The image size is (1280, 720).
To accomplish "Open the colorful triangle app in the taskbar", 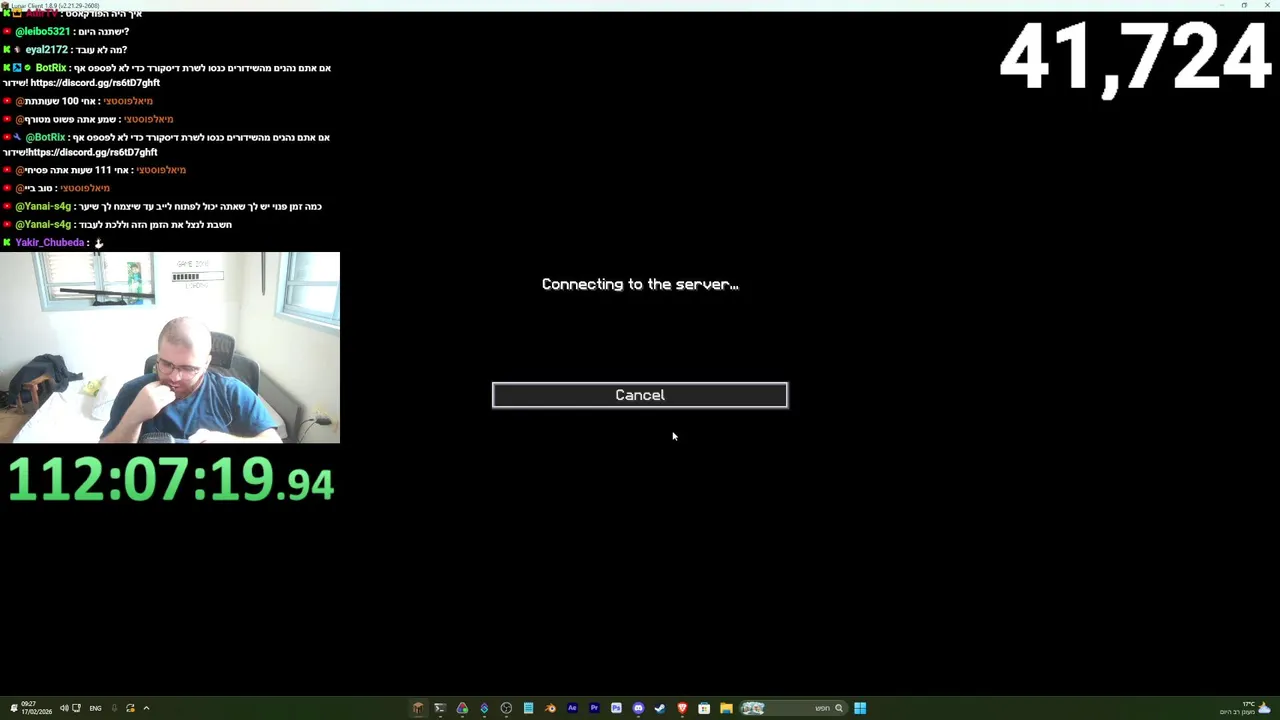I will tap(462, 708).
